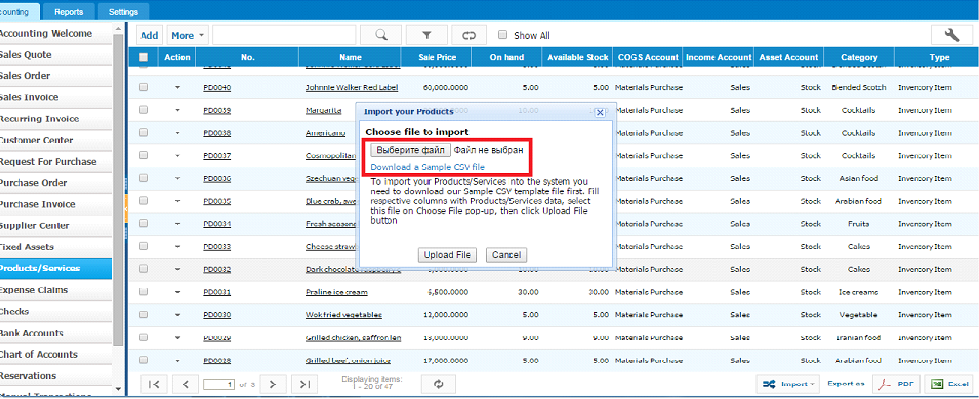Open the Import dropdown at bottom

(789, 384)
